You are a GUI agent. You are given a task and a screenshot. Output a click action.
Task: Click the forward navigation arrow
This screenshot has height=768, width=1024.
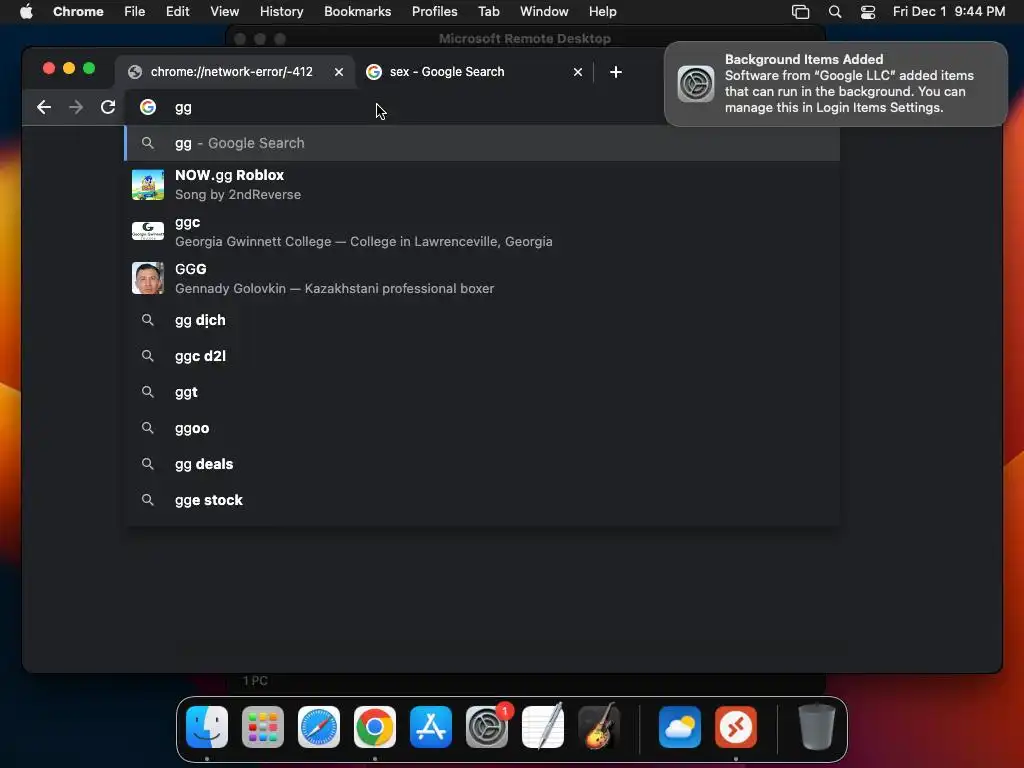[76, 107]
